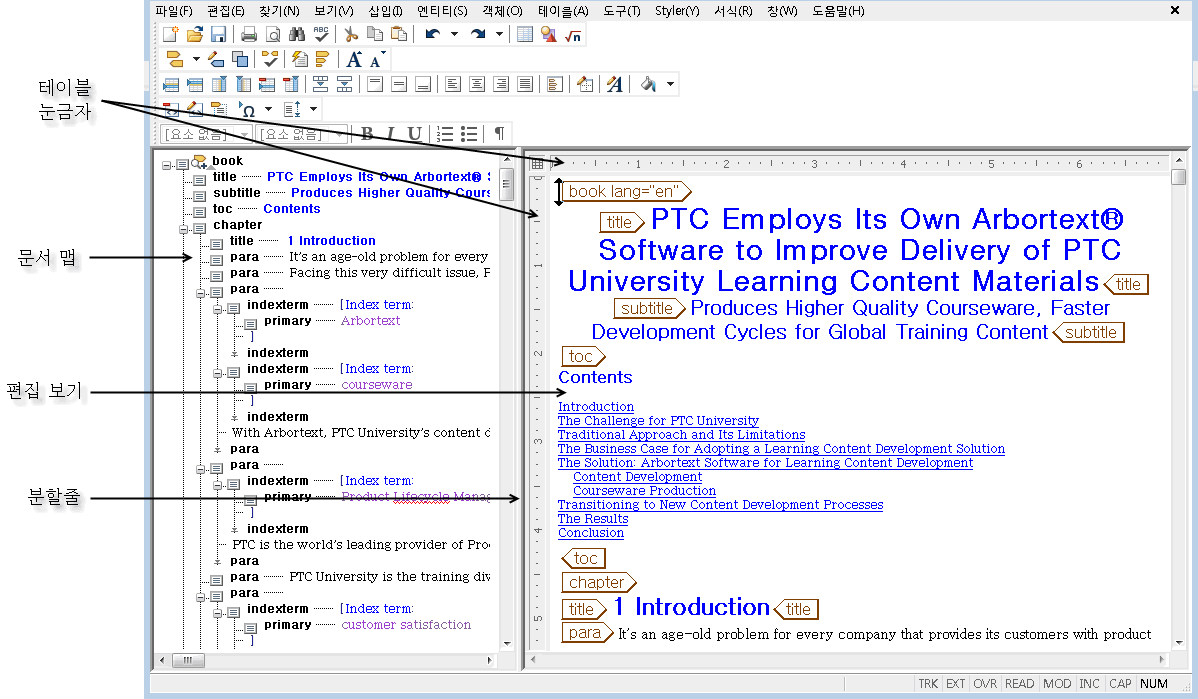
Task: Redo action arrow
Action: pyautogui.click(x=478, y=34)
